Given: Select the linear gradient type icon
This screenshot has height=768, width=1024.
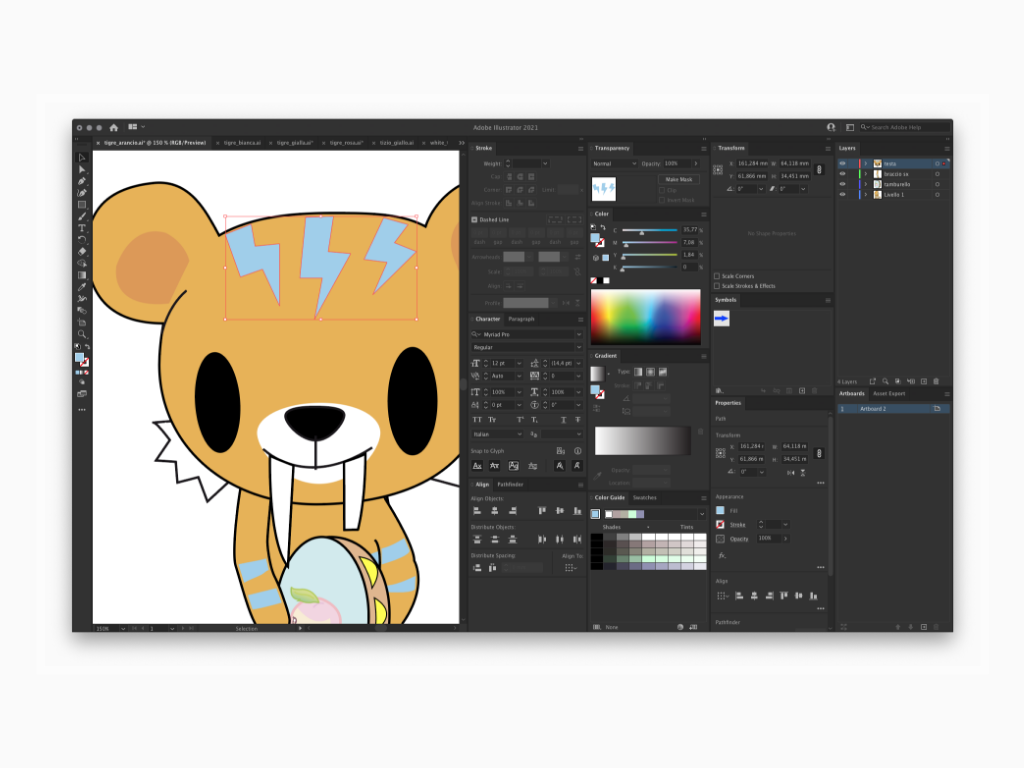Looking at the screenshot, I should tap(637, 372).
